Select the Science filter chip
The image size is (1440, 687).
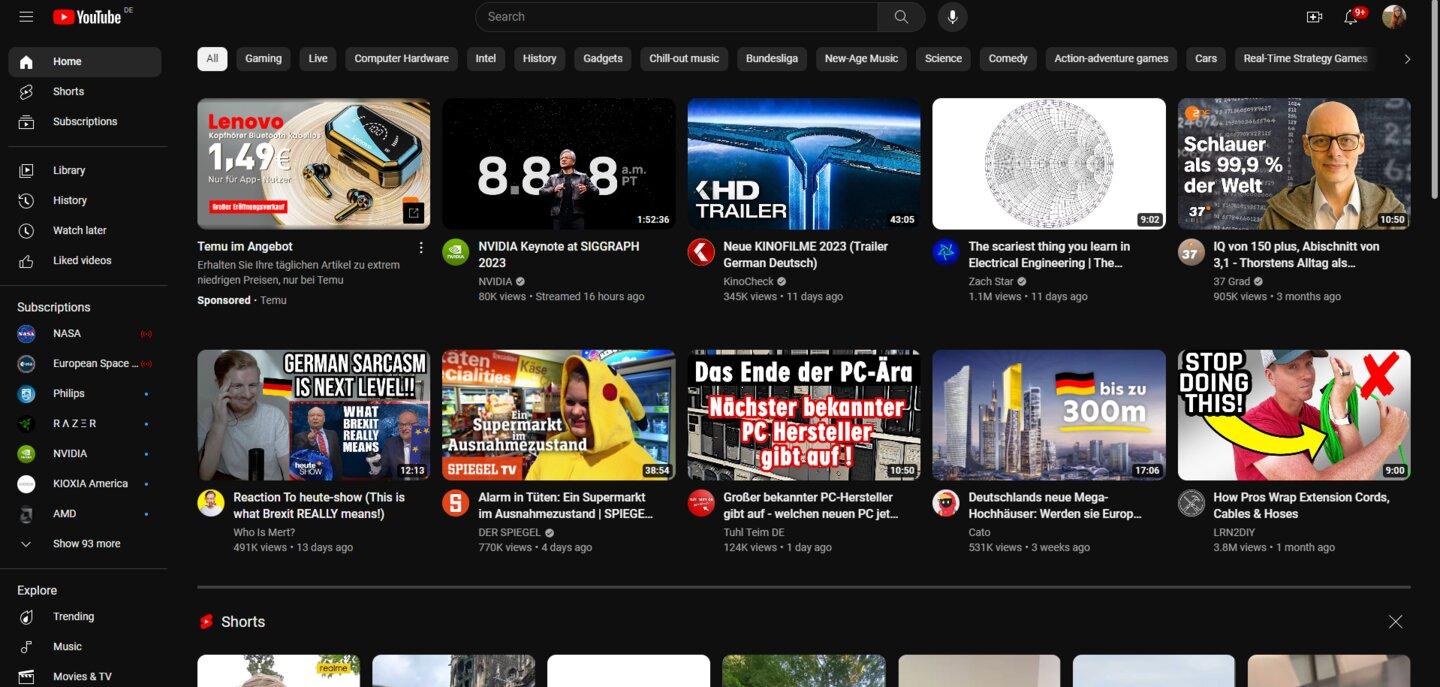click(943, 59)
